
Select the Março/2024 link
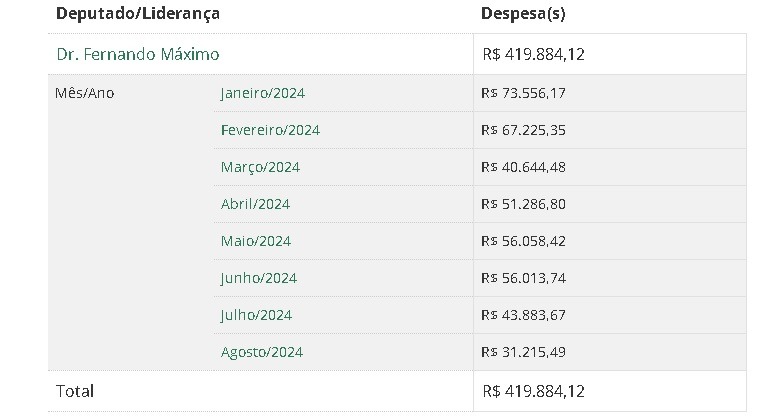260,167
